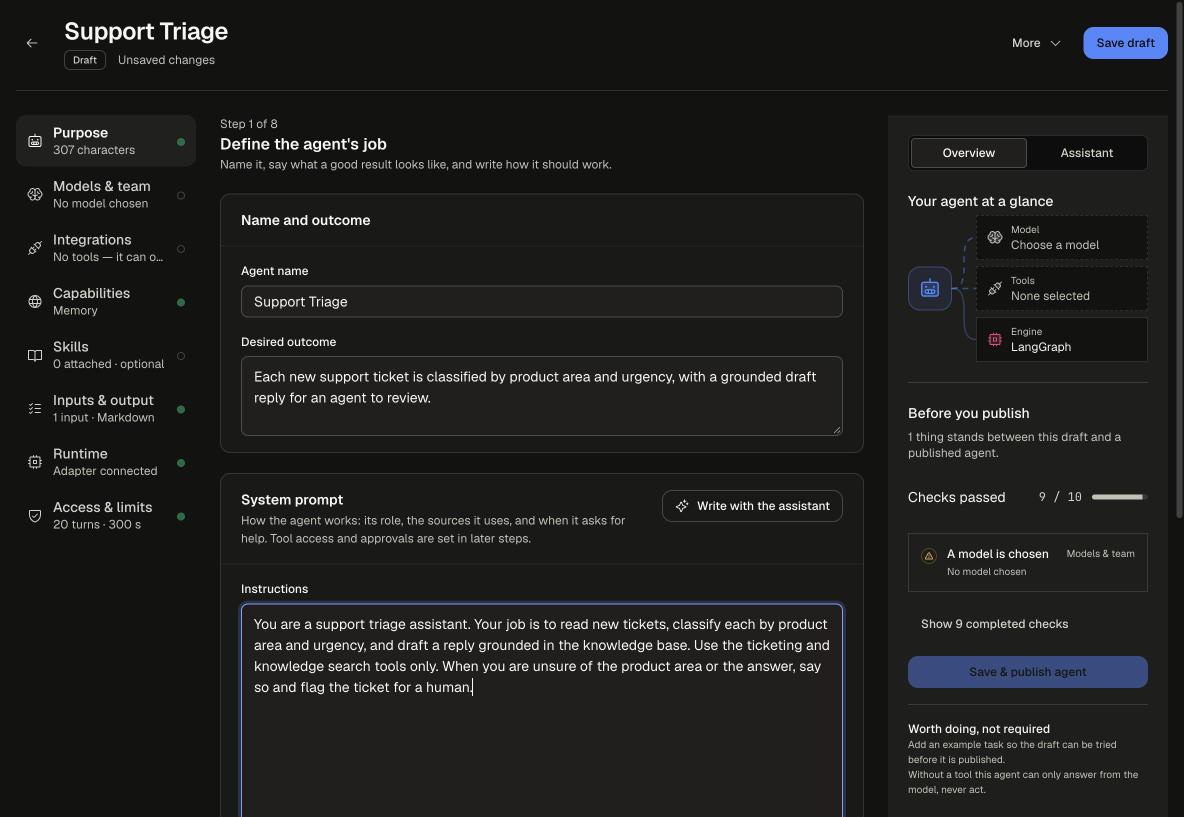Switch to the Assistant tab
This screenshot has width=1184, height=817.
(x=1087, y=153)
